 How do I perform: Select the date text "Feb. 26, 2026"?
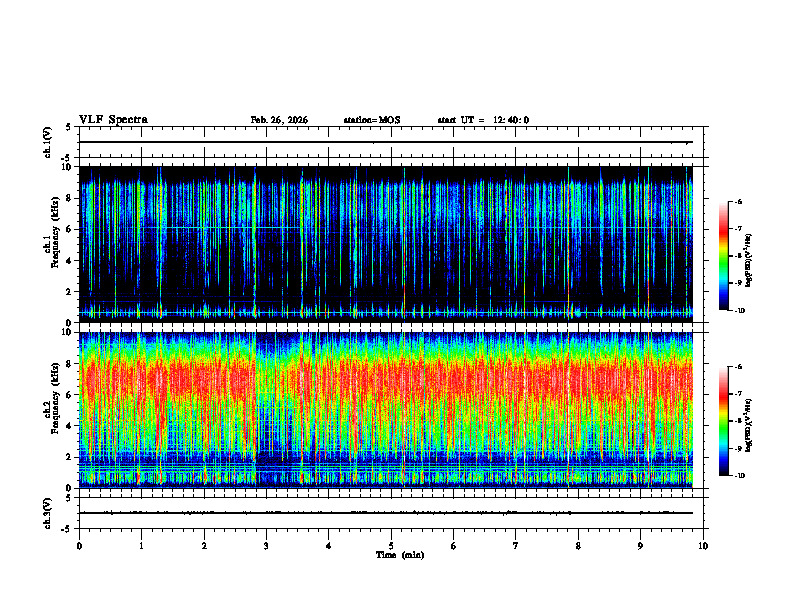(x=279, y=120)
